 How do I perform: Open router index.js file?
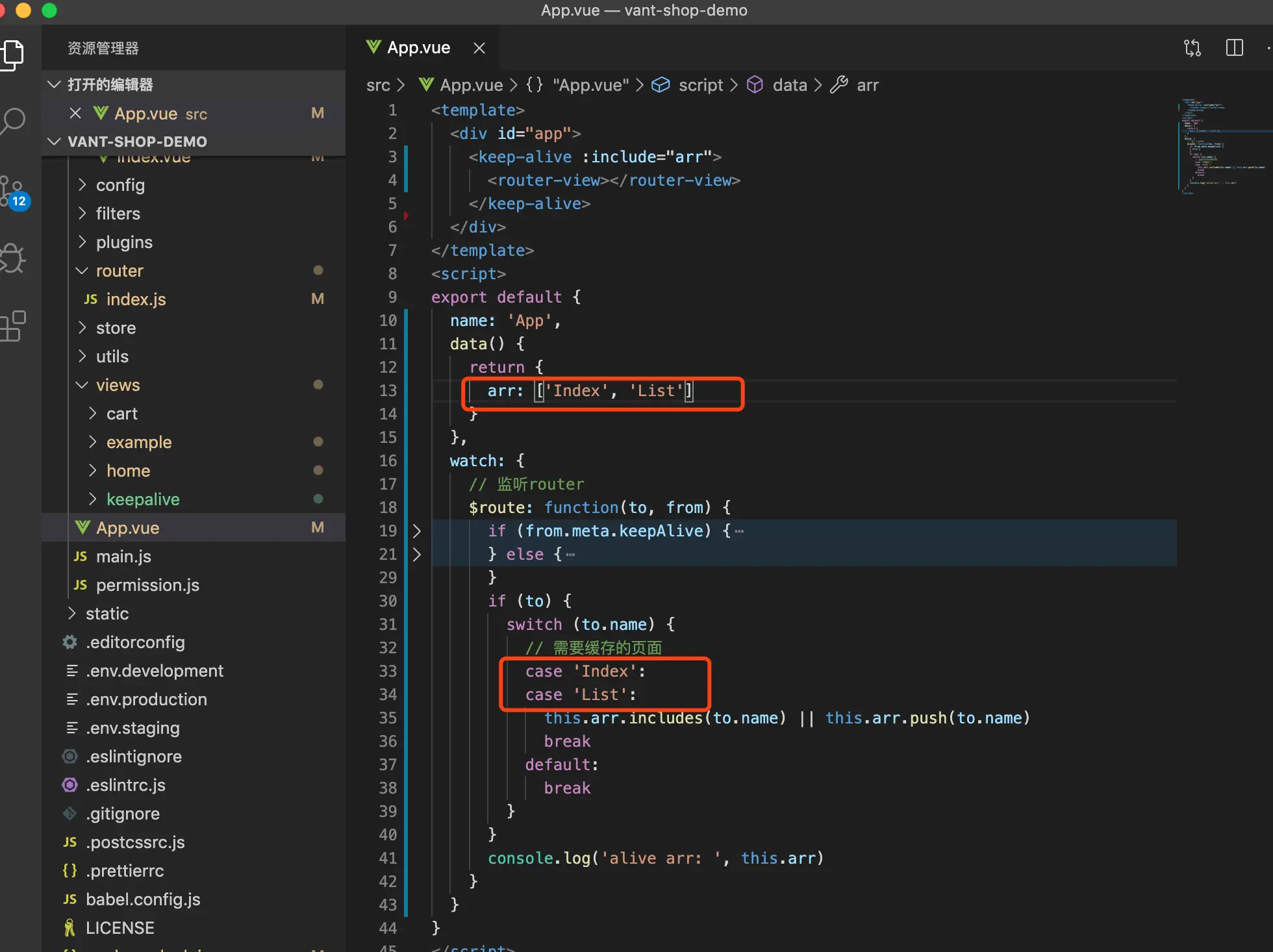point(136,299)
